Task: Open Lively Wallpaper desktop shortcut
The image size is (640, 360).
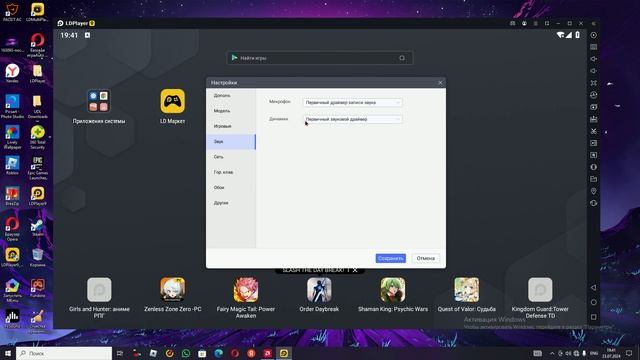Action: pyautogui.click(x=12, y=137)
